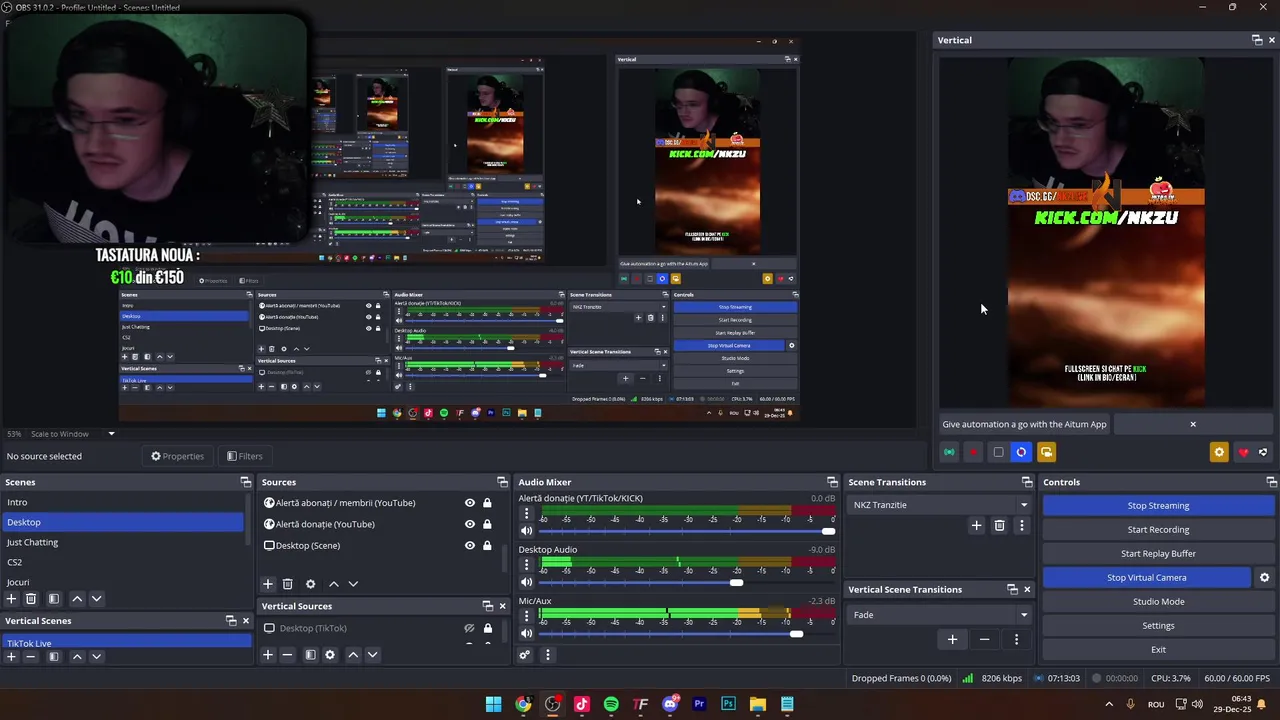Open Audio Mixer three-dot menu at bottom
1280x720 pixels.
tap(547, 655)
